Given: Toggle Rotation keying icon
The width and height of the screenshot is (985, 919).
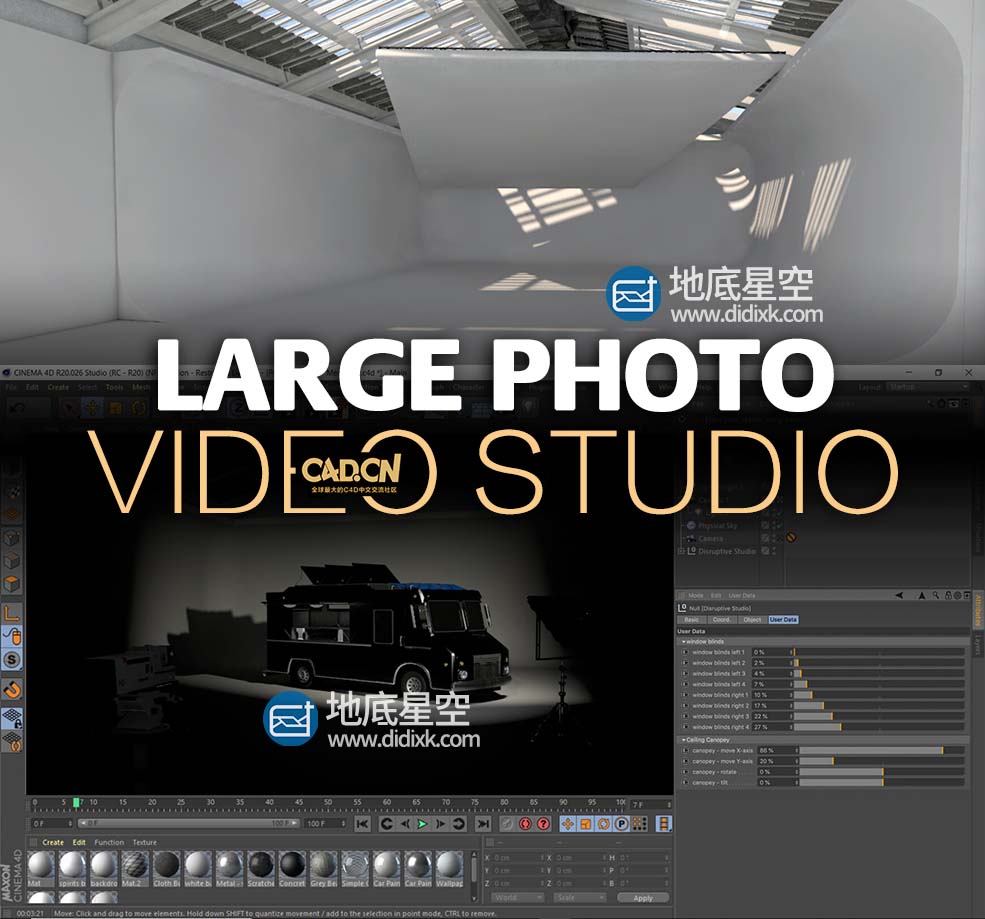Looking at the screenshot, I should (604, 824).
